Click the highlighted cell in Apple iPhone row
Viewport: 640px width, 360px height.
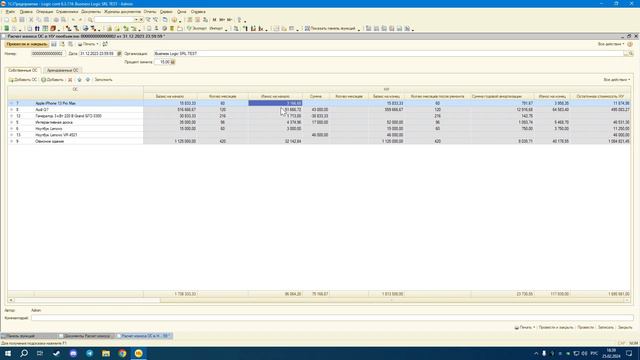[x=275, y=103]
